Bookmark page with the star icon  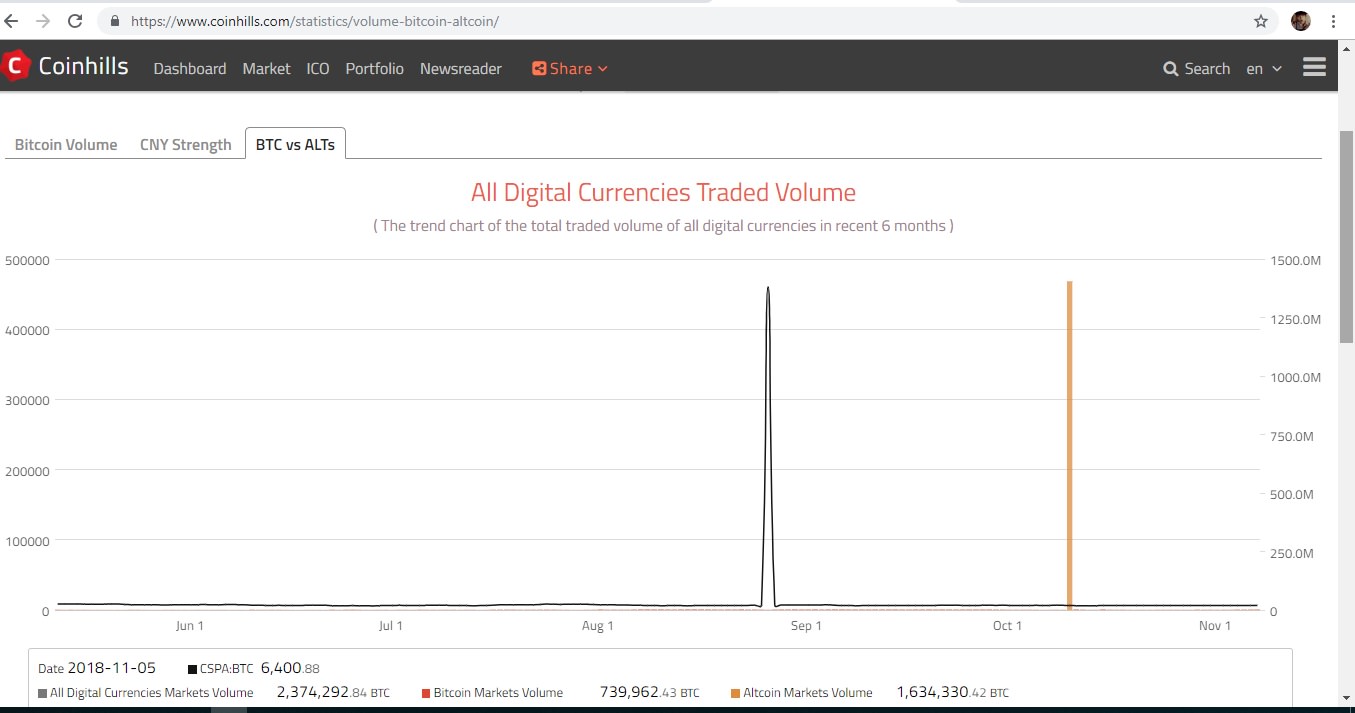click(x=1261, y=21)
